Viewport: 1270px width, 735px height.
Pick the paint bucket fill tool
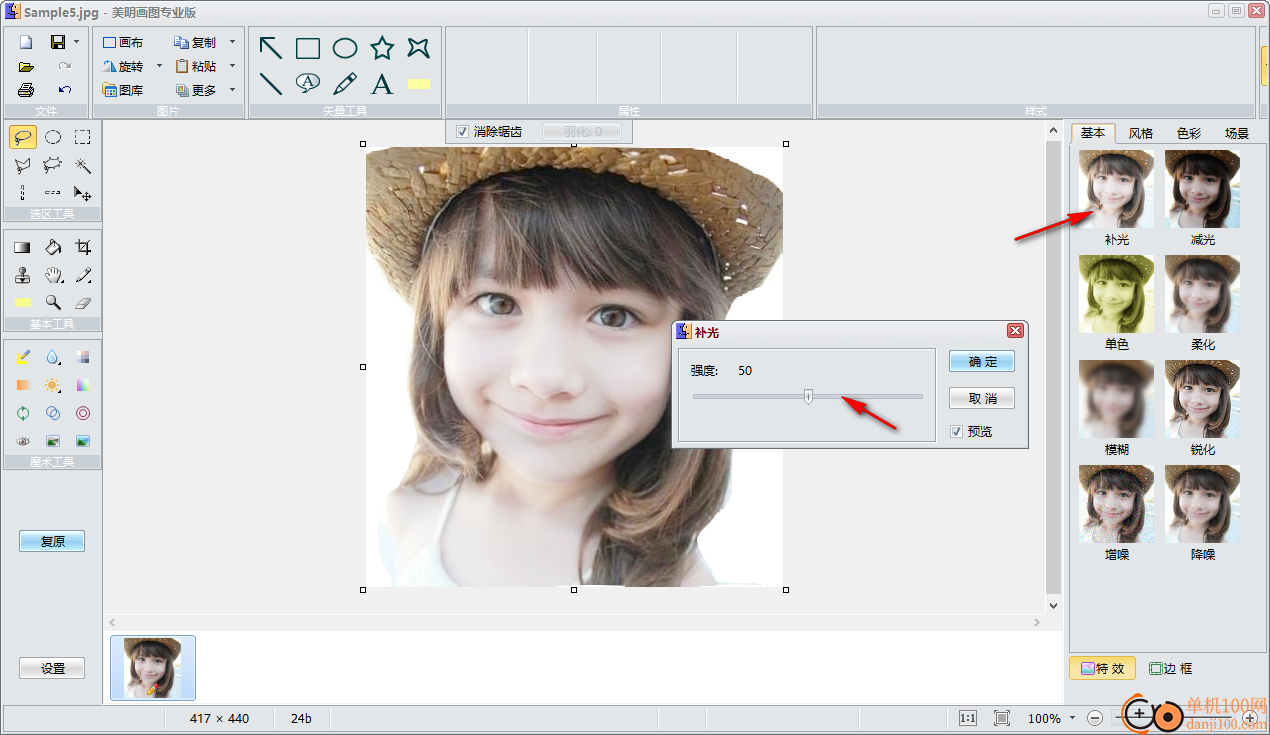53,247
